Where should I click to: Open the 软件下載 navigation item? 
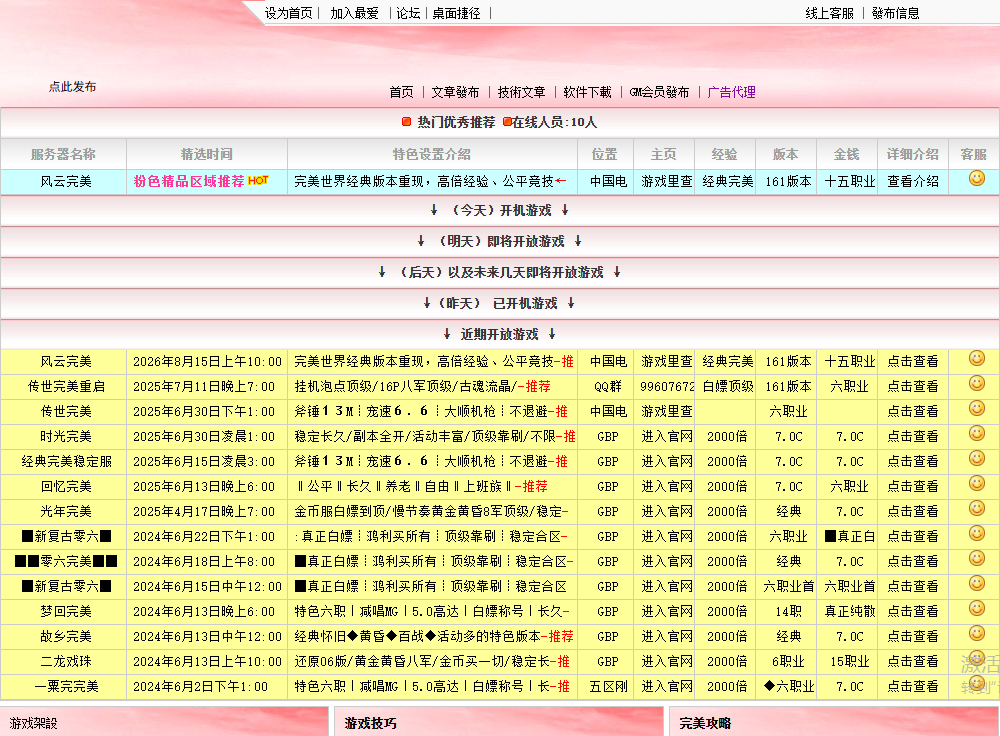pyautogui.click(x=587, y=92)
